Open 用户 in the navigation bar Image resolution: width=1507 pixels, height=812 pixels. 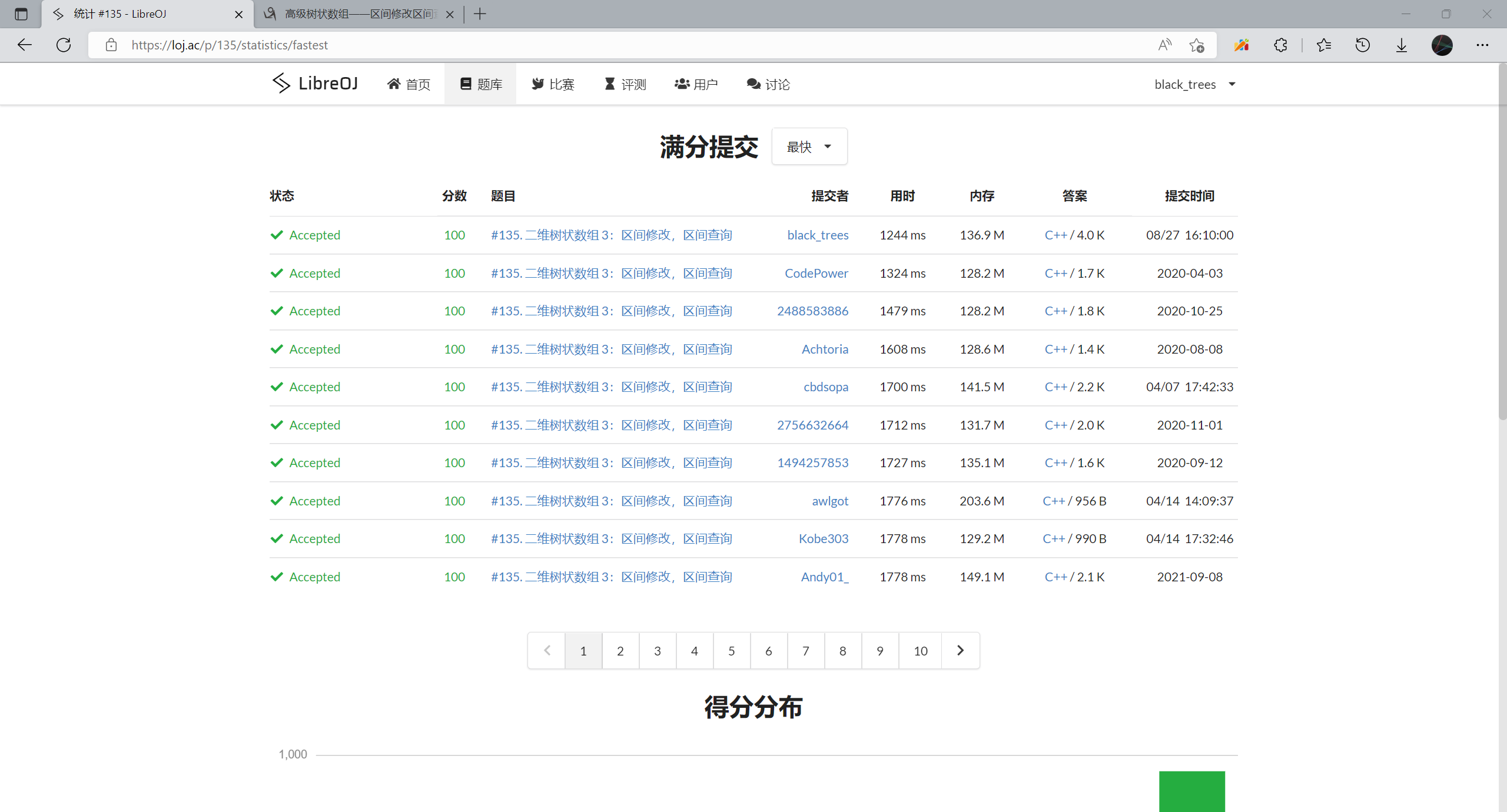[x=696, y=84]
